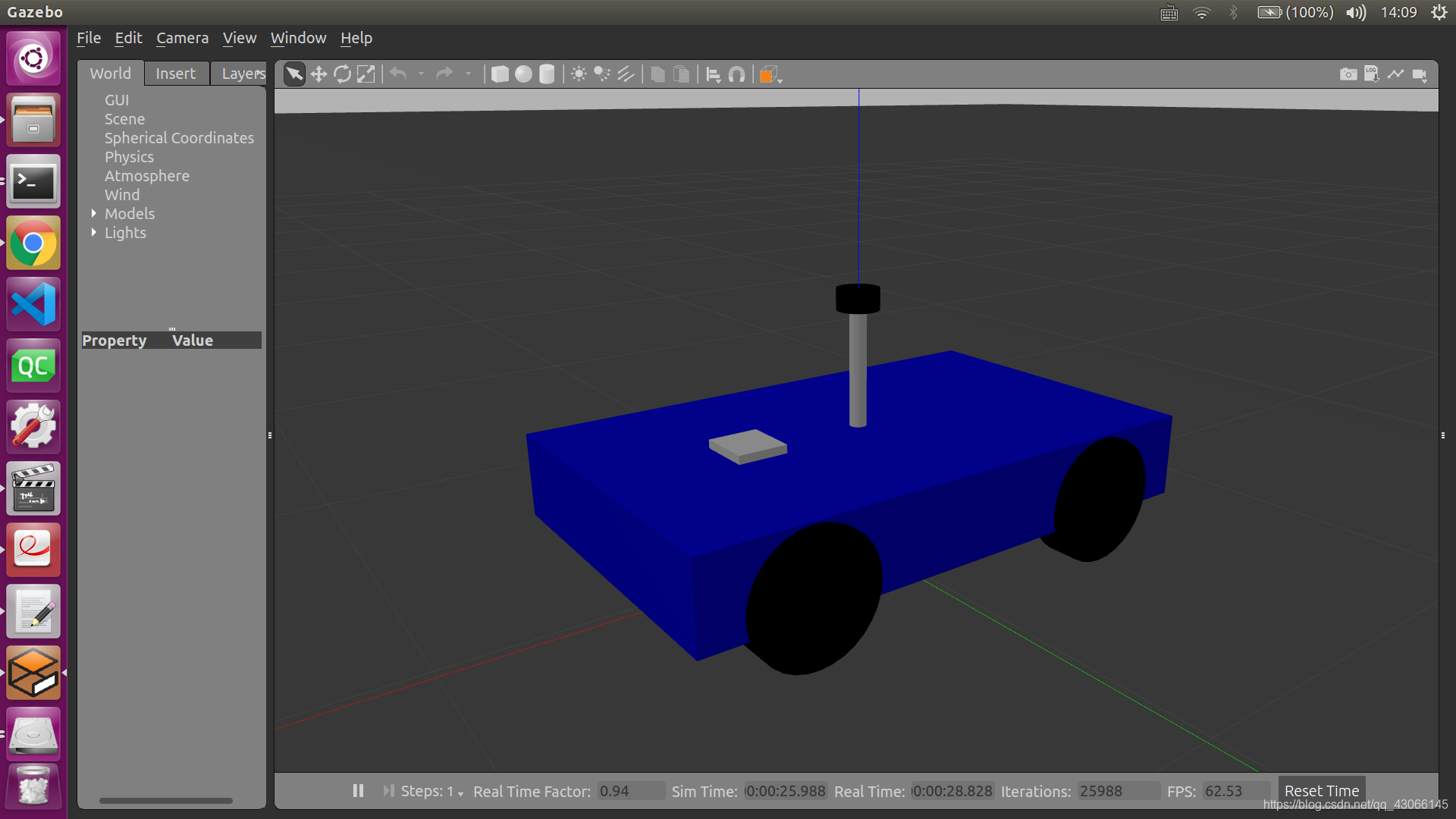Toggle video recording icon
The image size is (1456, 819).
[x=1420, y=74]
